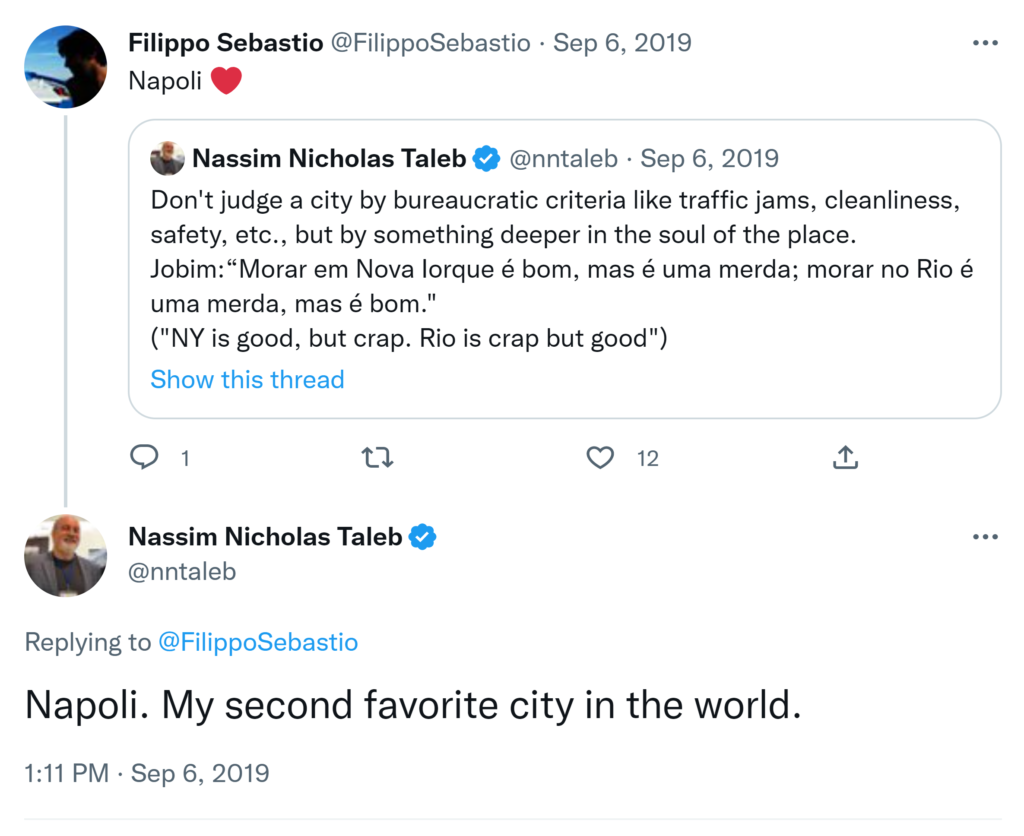Click the red heart emoji after Napoli
Screen dimensions: 1024x836
226,81
